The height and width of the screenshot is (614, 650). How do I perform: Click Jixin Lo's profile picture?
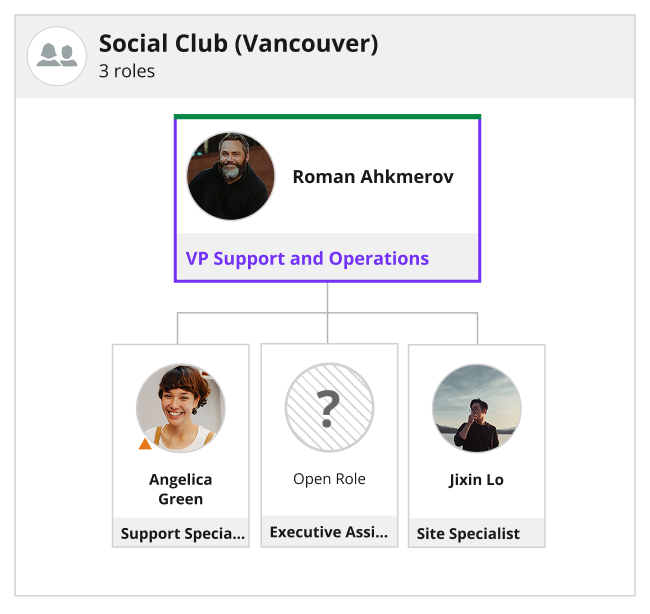[477, 408]
